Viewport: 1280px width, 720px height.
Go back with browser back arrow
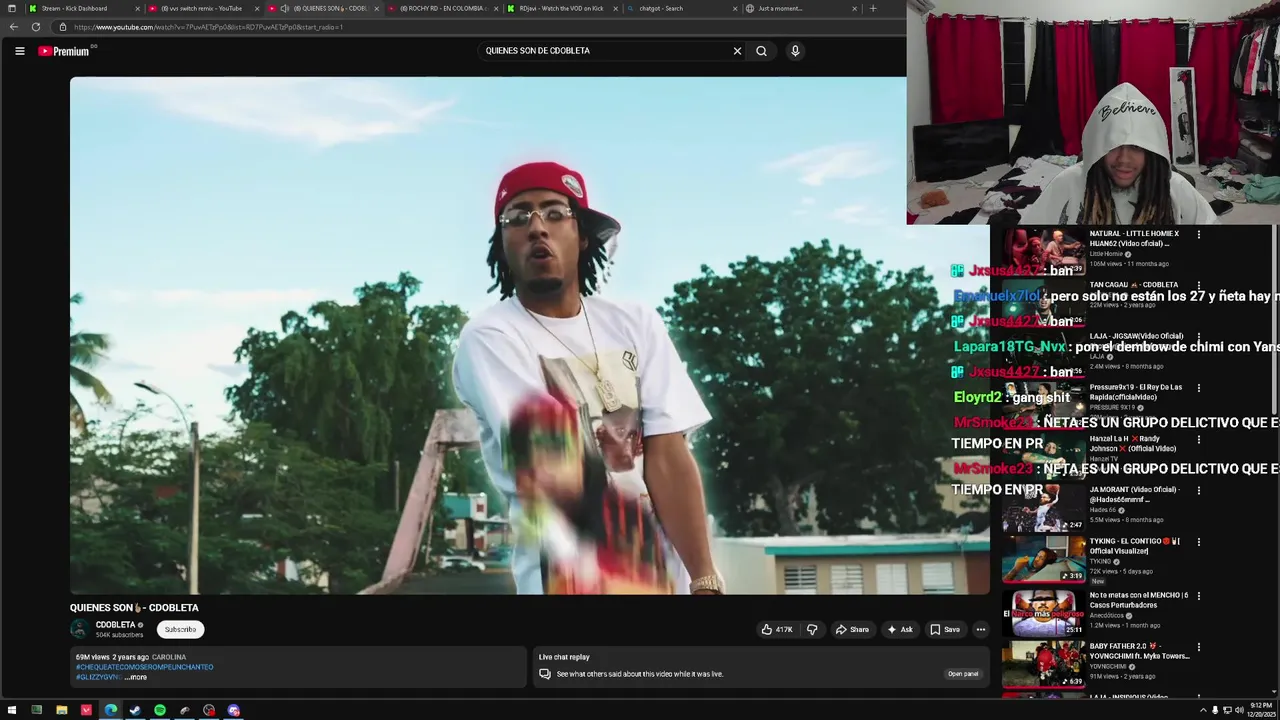pos(14,27)
